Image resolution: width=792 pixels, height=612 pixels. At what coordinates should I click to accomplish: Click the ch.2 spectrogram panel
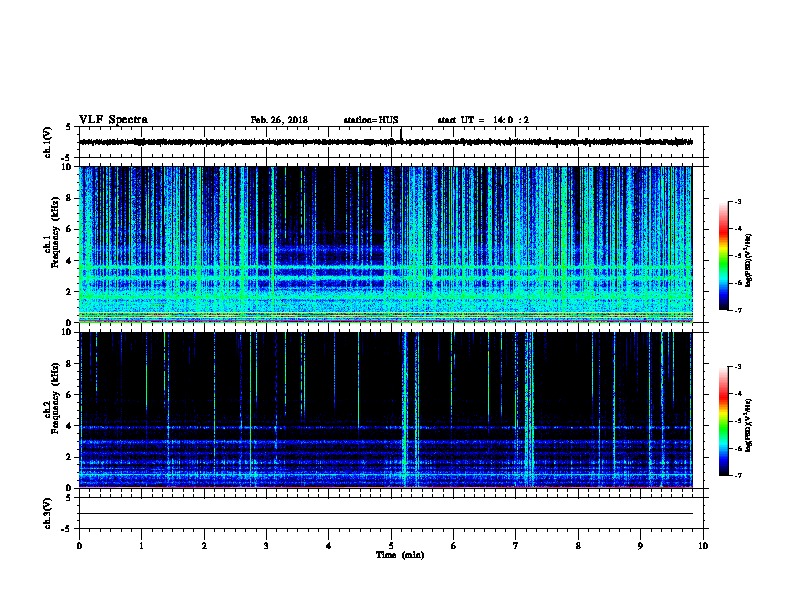[386, 410]
